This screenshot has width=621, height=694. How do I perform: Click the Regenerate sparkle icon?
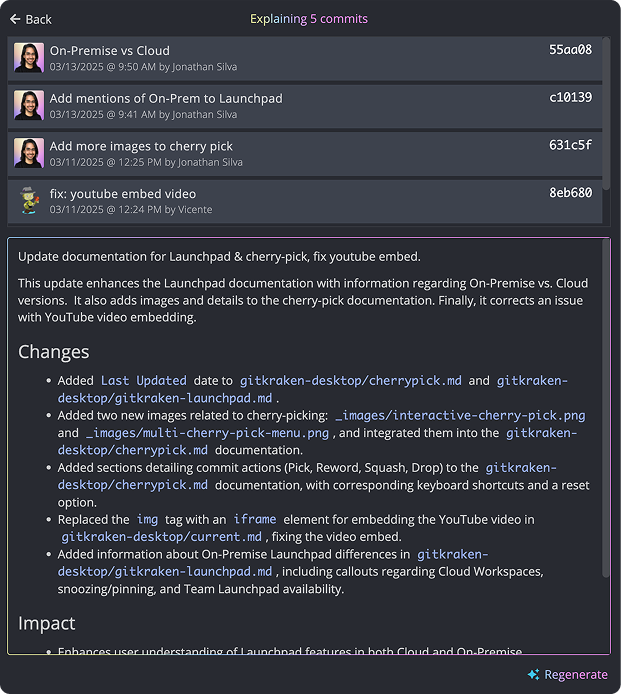[x=533, y=674]
